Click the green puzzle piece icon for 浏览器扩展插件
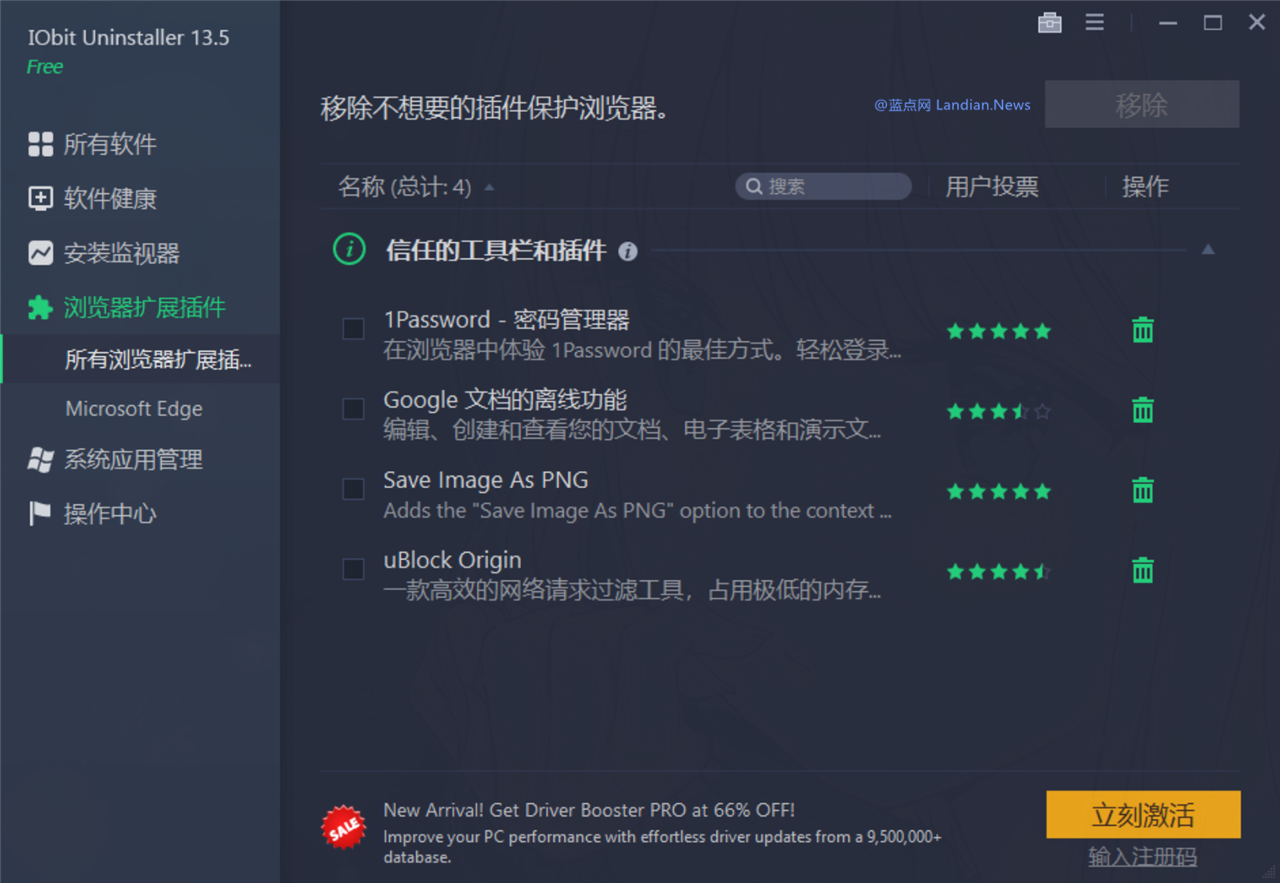 pyautogui.click(x=40, y=307)
